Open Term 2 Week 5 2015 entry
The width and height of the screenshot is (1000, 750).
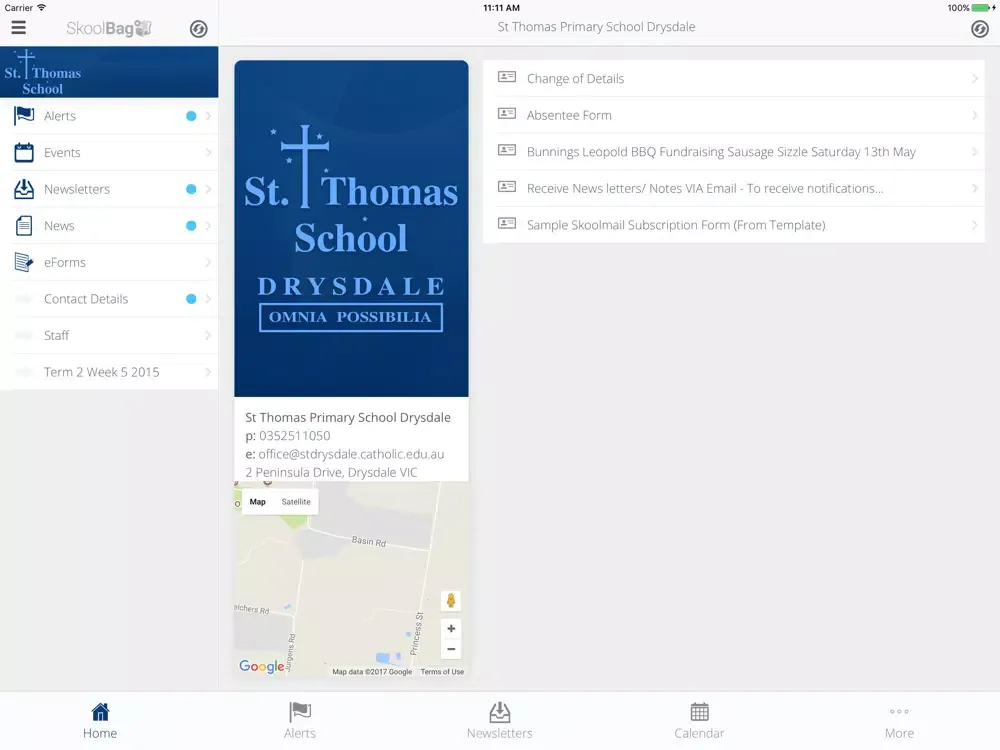(109, 372)
